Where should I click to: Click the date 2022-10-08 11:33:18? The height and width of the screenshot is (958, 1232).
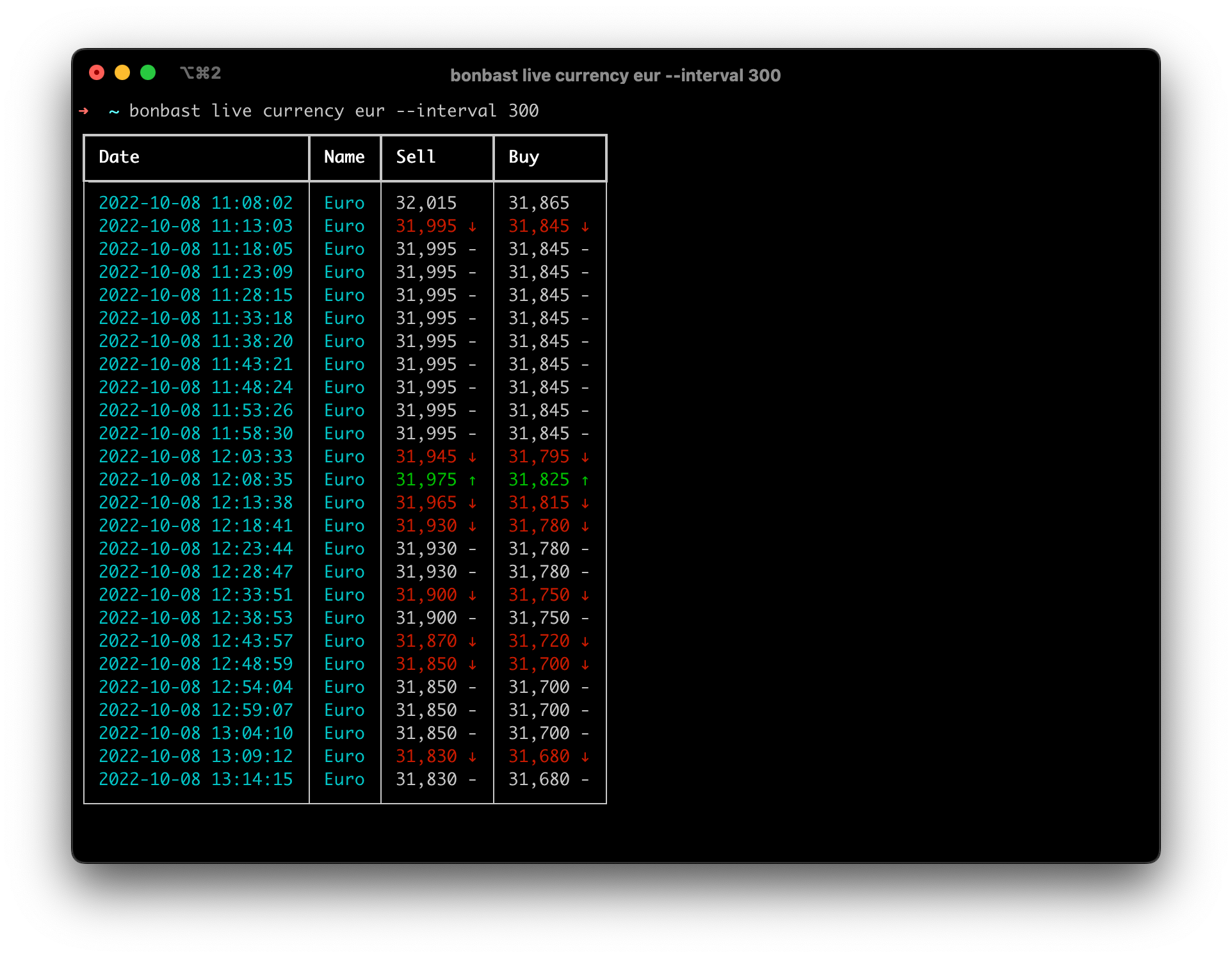[196, 318]
